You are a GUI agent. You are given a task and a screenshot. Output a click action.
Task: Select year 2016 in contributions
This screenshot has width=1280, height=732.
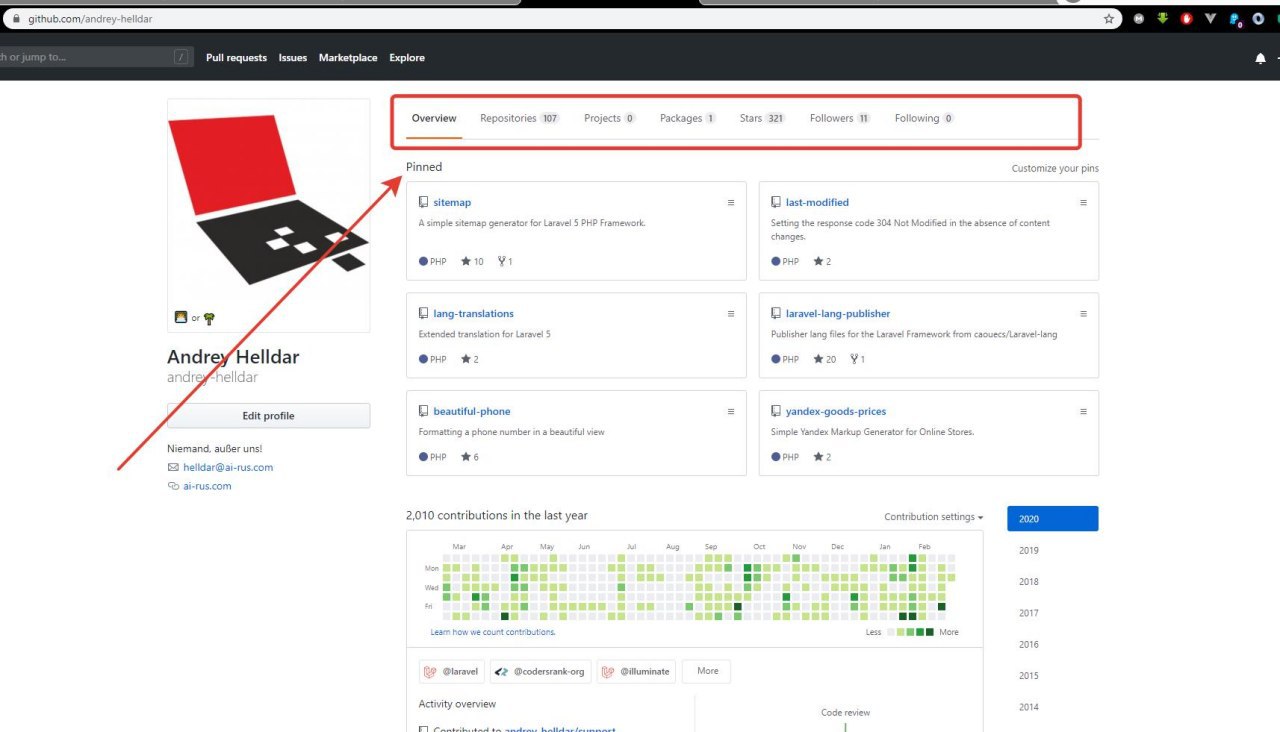(x=1029, y=644)
